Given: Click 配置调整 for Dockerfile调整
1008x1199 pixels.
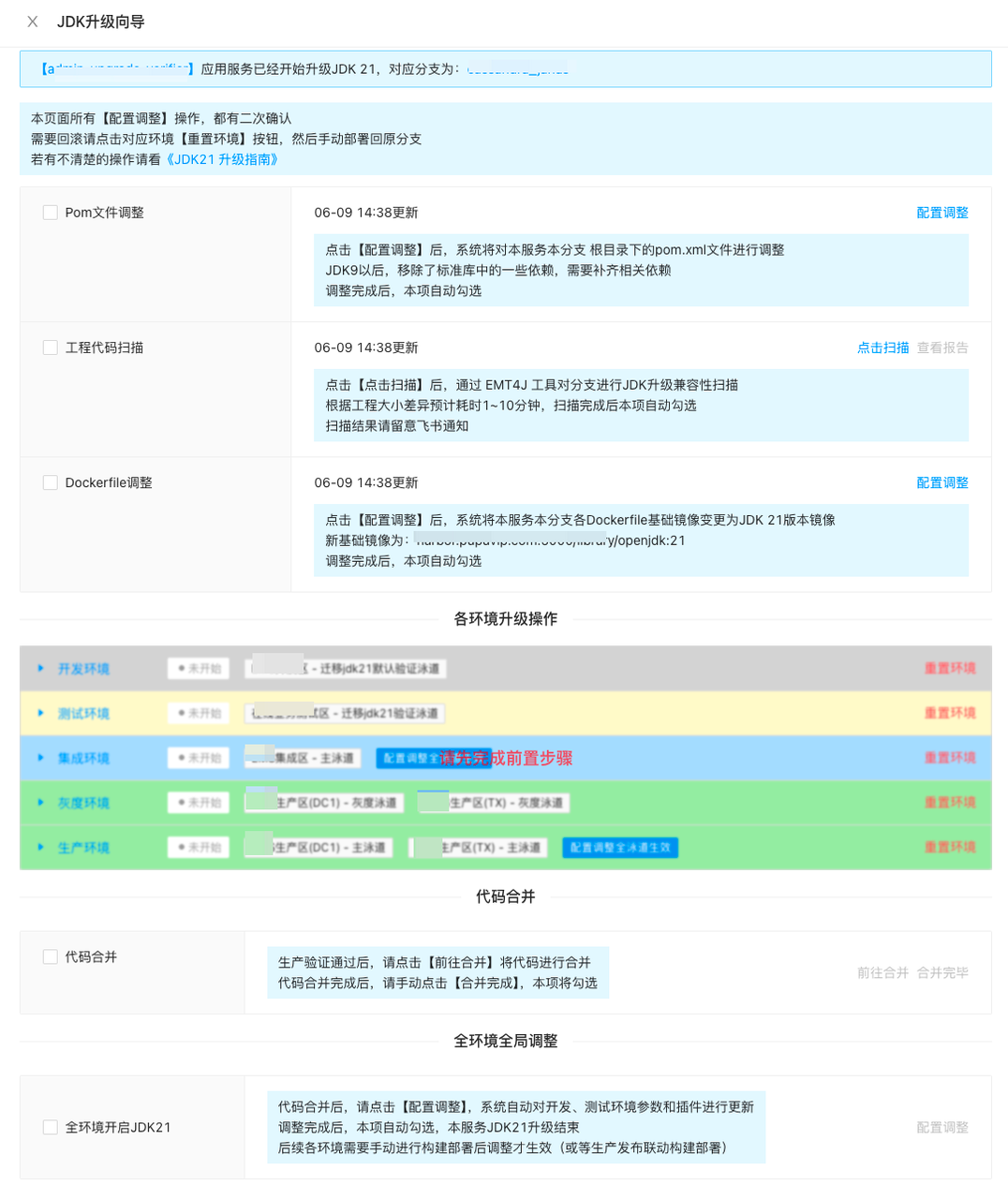Looking at the screenshot, I should (941, 481).
